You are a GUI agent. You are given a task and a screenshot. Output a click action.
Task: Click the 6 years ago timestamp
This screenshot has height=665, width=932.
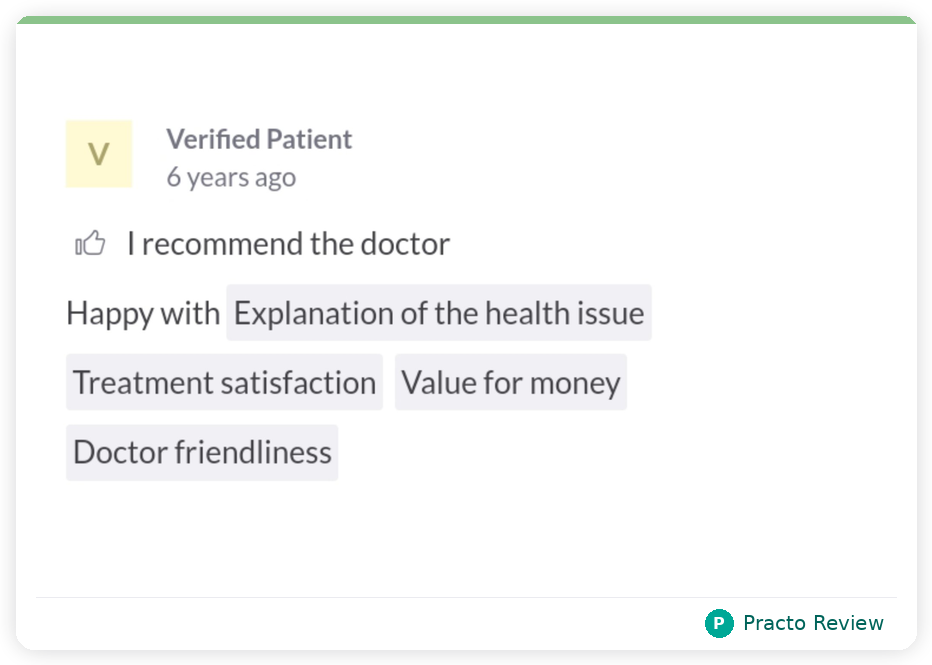[231, 177]
